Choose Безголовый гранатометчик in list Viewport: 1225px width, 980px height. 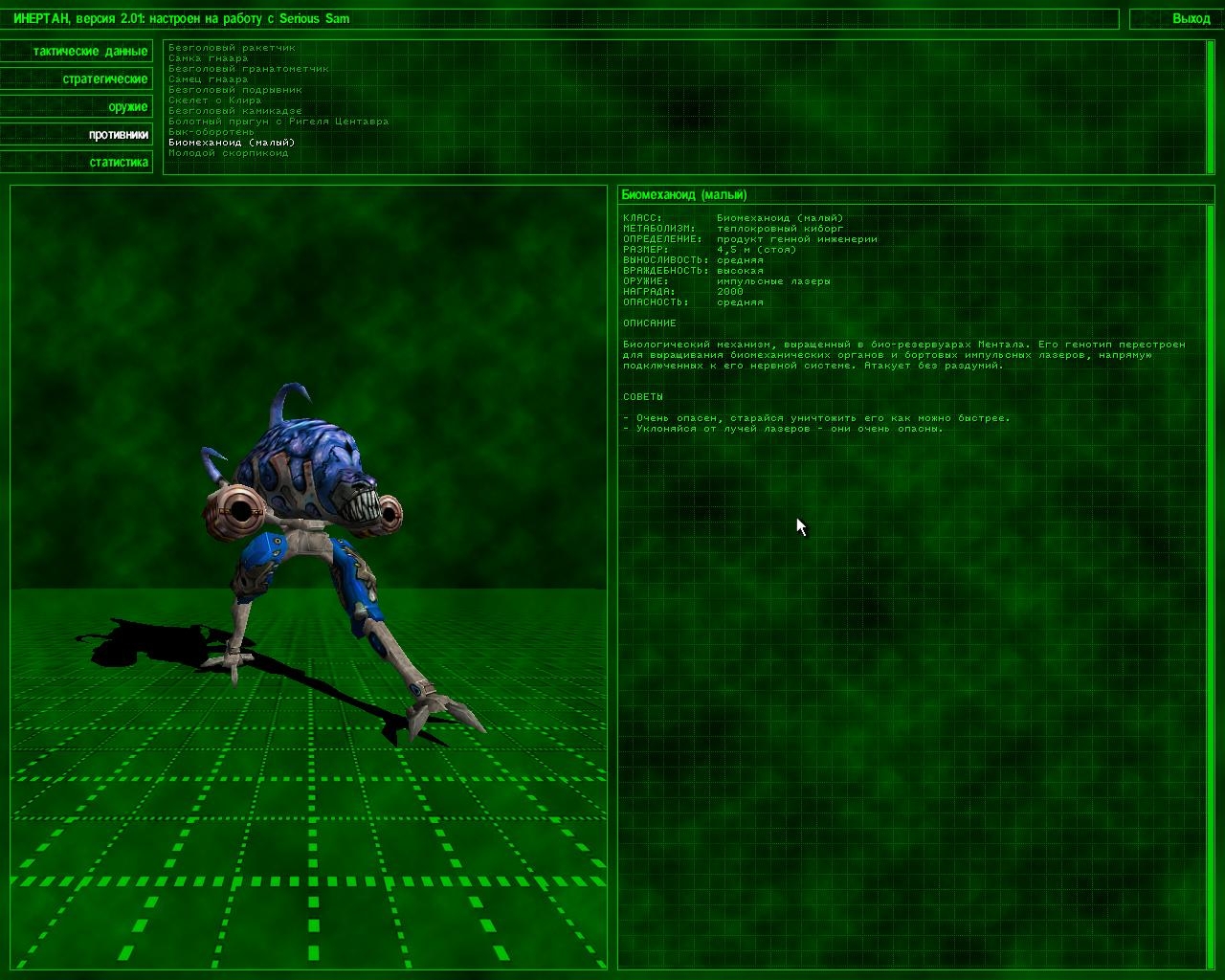click(x=249, y=68)
